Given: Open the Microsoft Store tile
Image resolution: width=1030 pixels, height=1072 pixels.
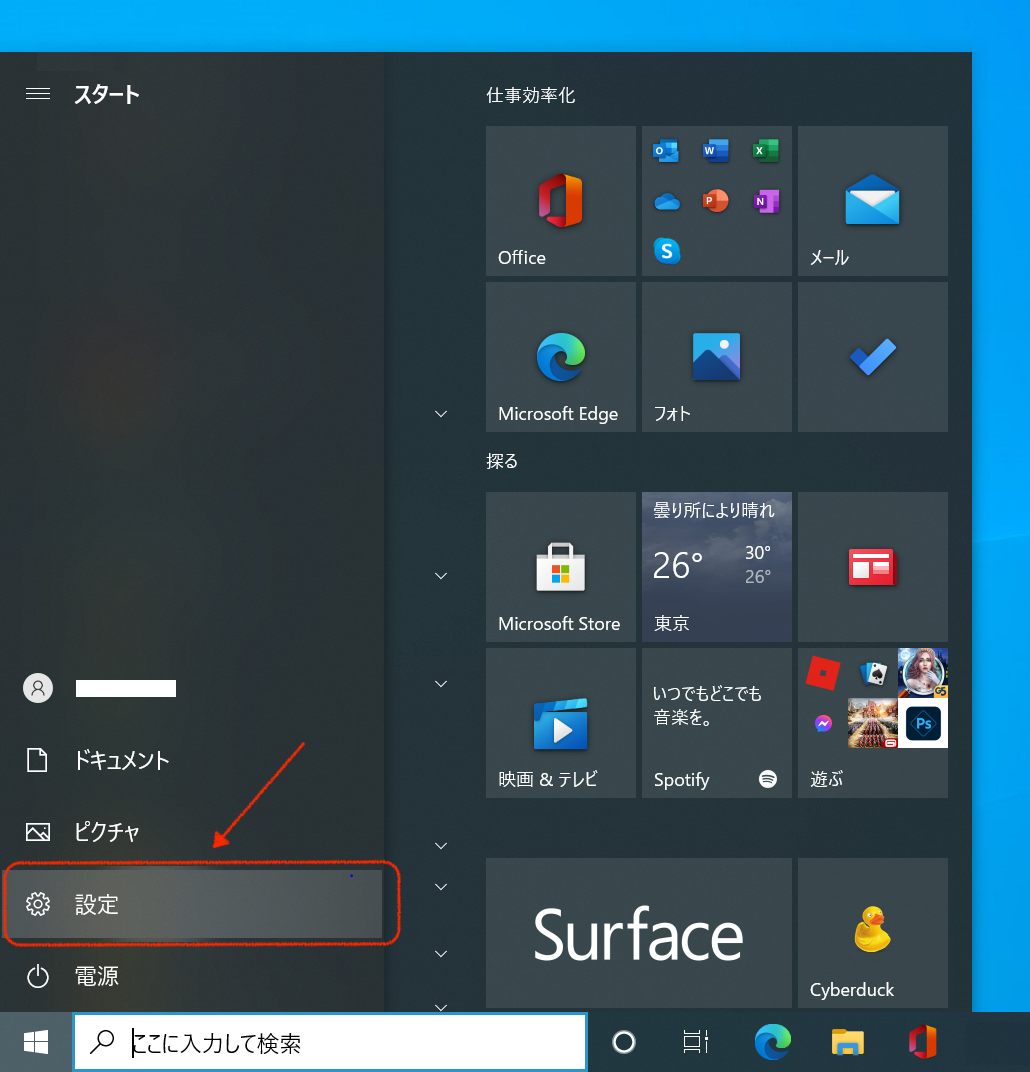Looking at the screenshot, I should click(560, 567).
